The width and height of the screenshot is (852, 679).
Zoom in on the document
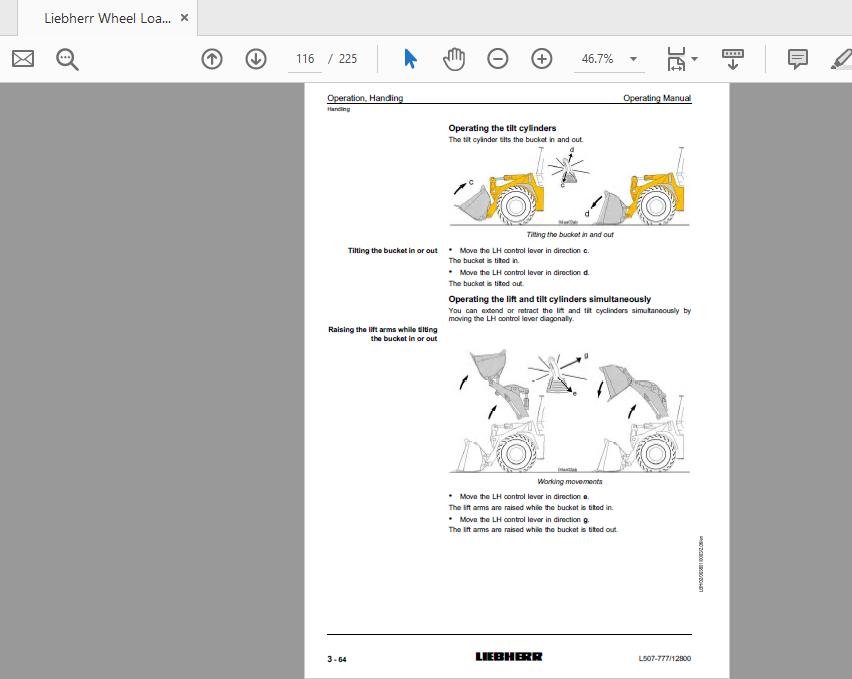coord(541,59)
